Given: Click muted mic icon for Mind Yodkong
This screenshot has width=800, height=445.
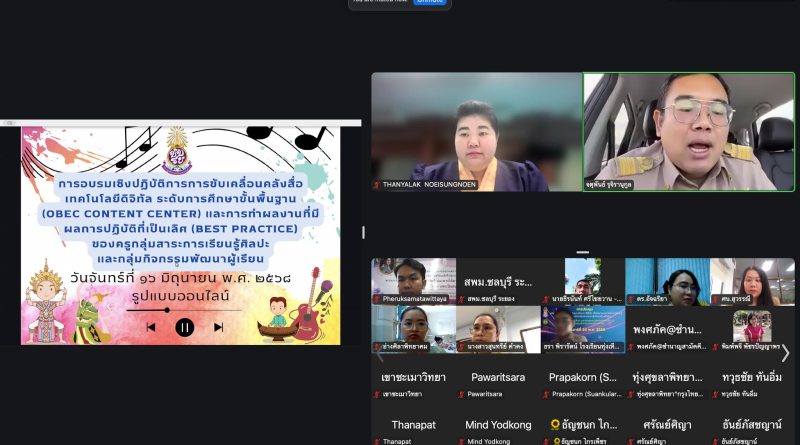Looking at the screenshot, I should (462, 441).
